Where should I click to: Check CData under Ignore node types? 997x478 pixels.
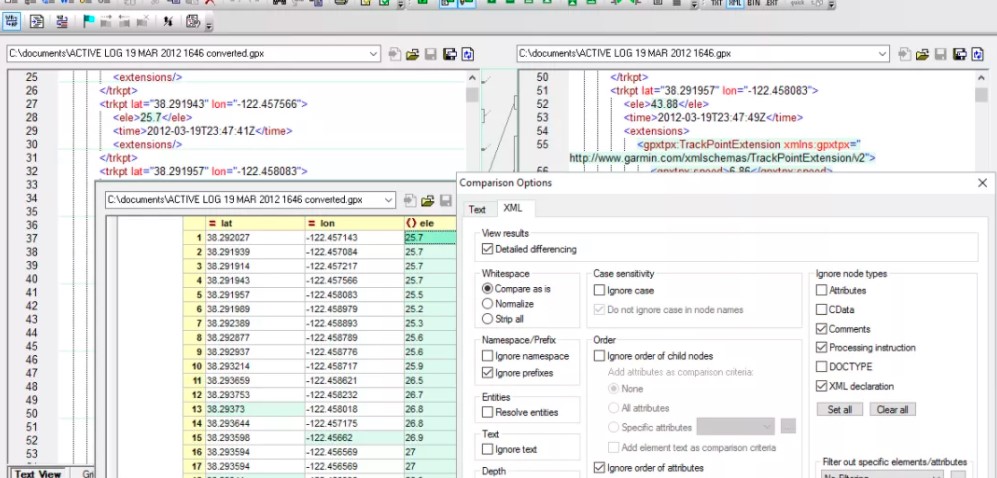[822, 310]
